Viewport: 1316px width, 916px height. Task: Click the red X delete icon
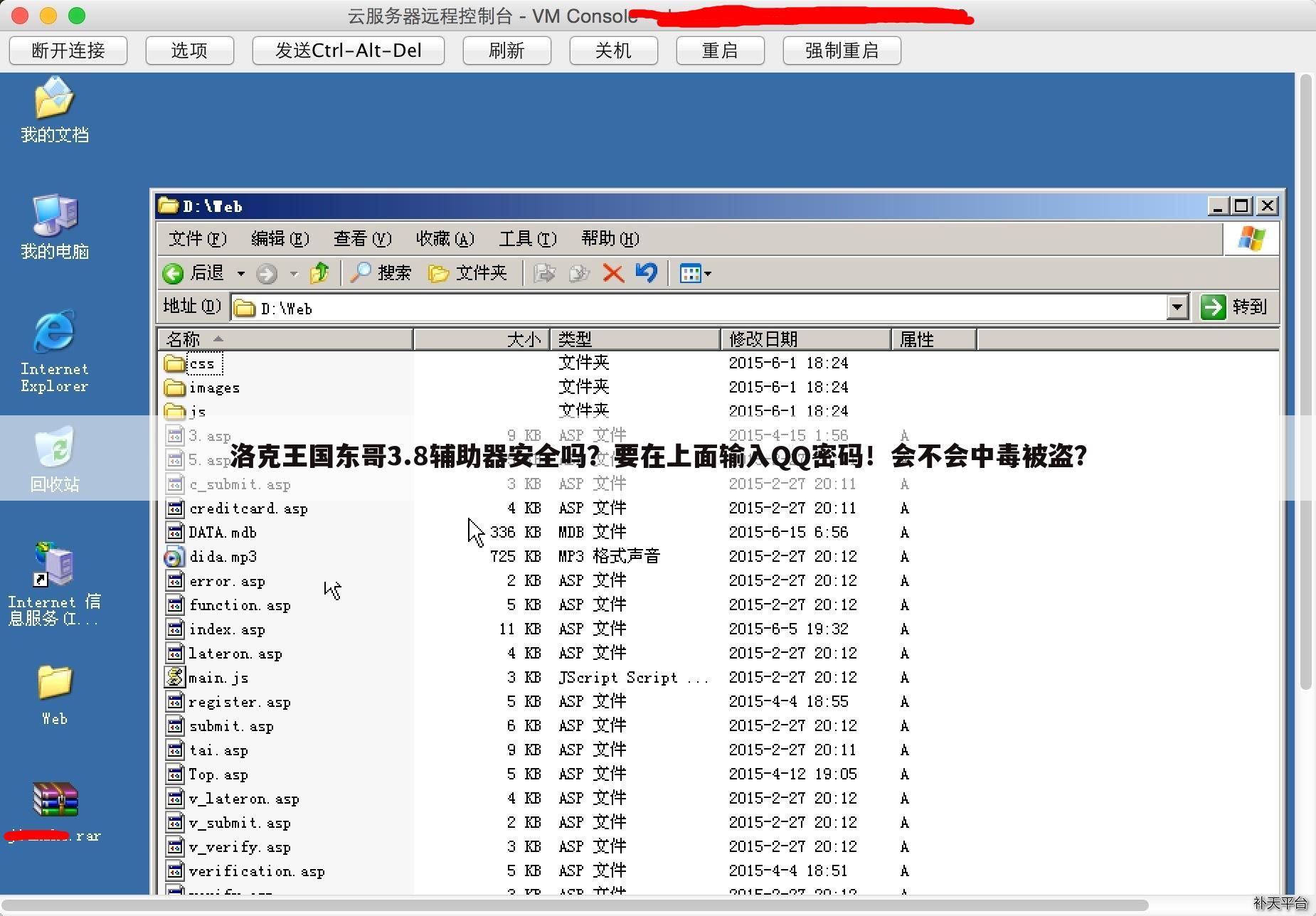click(x=613, y=272)
